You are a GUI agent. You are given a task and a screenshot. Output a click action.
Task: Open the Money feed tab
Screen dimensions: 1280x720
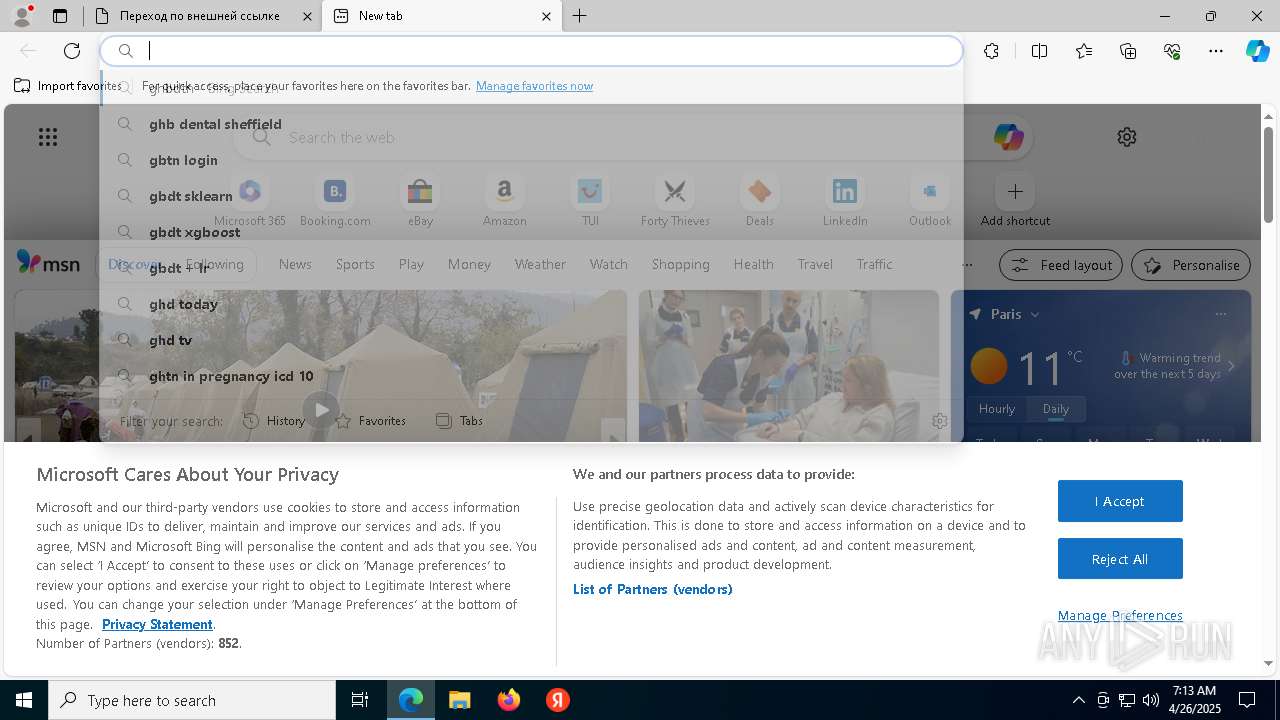click(x=469, y=264)
